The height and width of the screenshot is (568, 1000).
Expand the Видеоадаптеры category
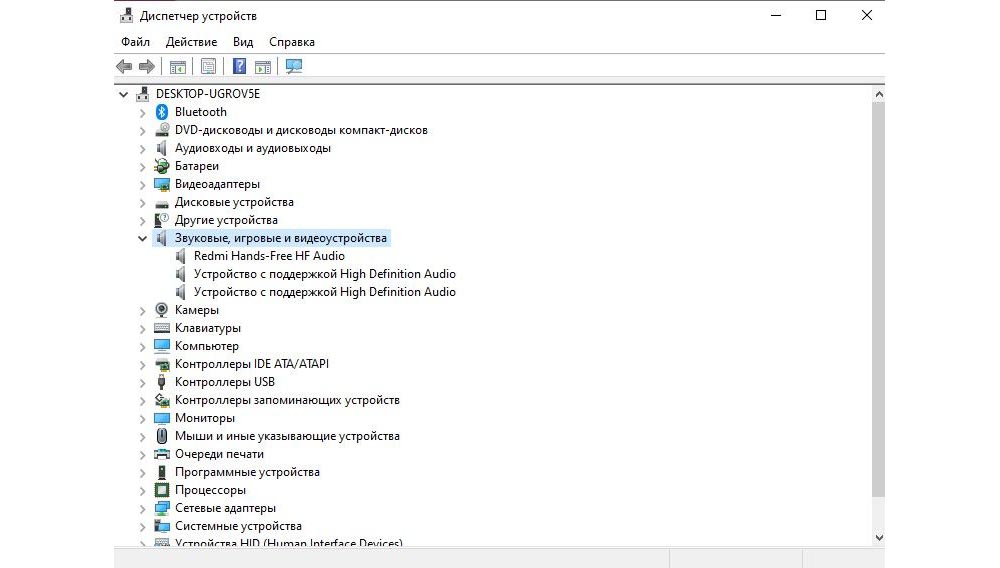point(142,184)
